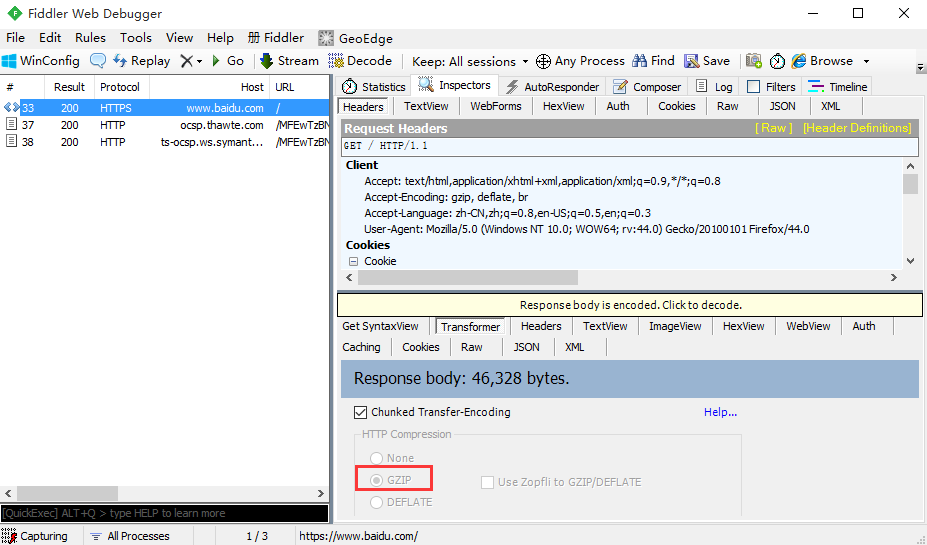Viewport: 927px width, 545px height.
Task: Check Use Zopfli to GZIP/DEFLATE
Action: (x=487, y=482)
